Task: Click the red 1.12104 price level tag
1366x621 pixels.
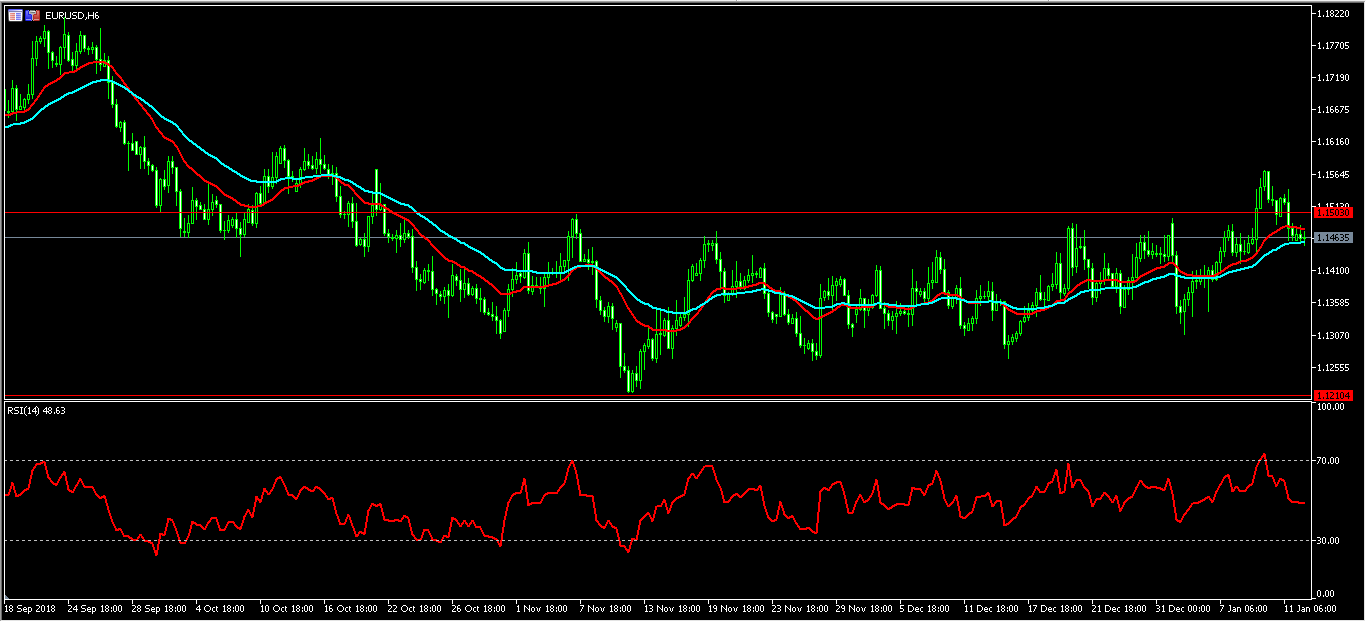Action: [x=1334, y=395]
